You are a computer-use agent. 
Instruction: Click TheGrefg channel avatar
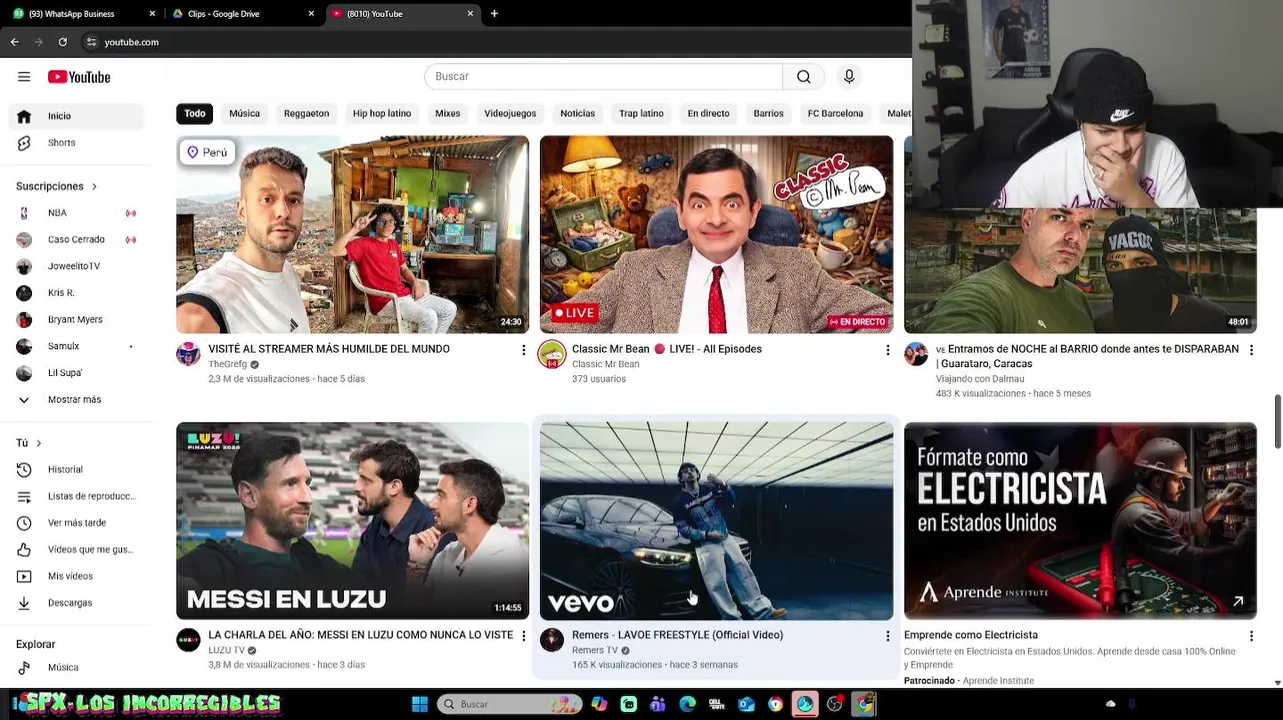188,354
